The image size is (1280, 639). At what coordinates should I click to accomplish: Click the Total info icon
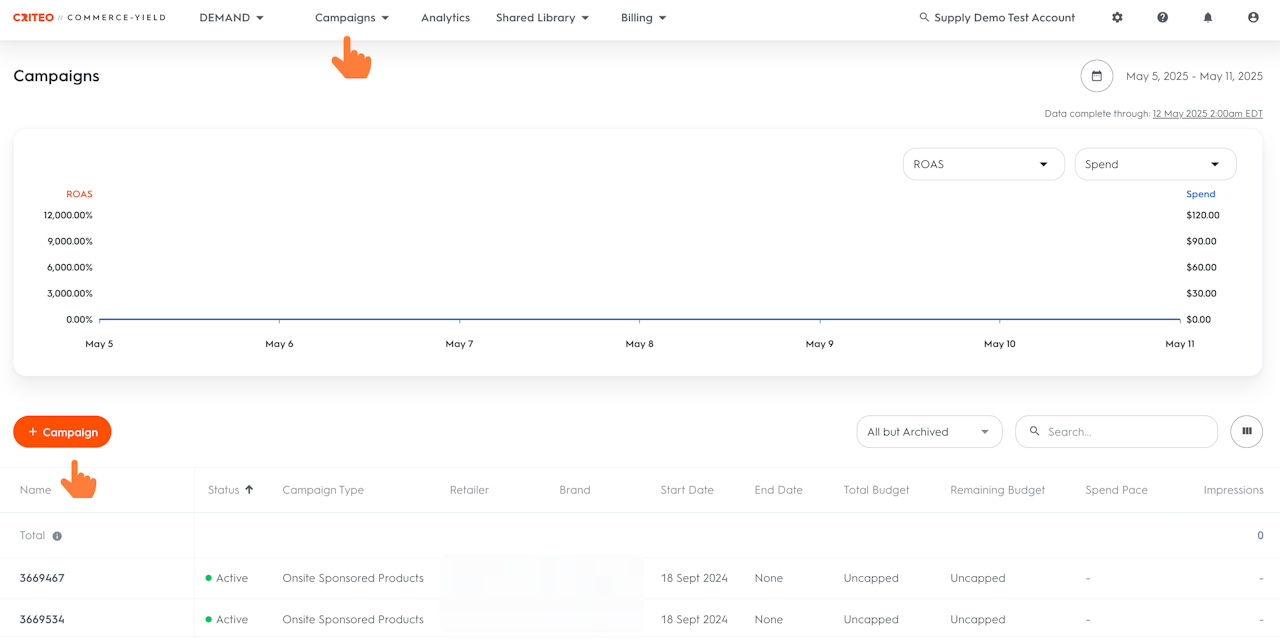coord(57,536)
